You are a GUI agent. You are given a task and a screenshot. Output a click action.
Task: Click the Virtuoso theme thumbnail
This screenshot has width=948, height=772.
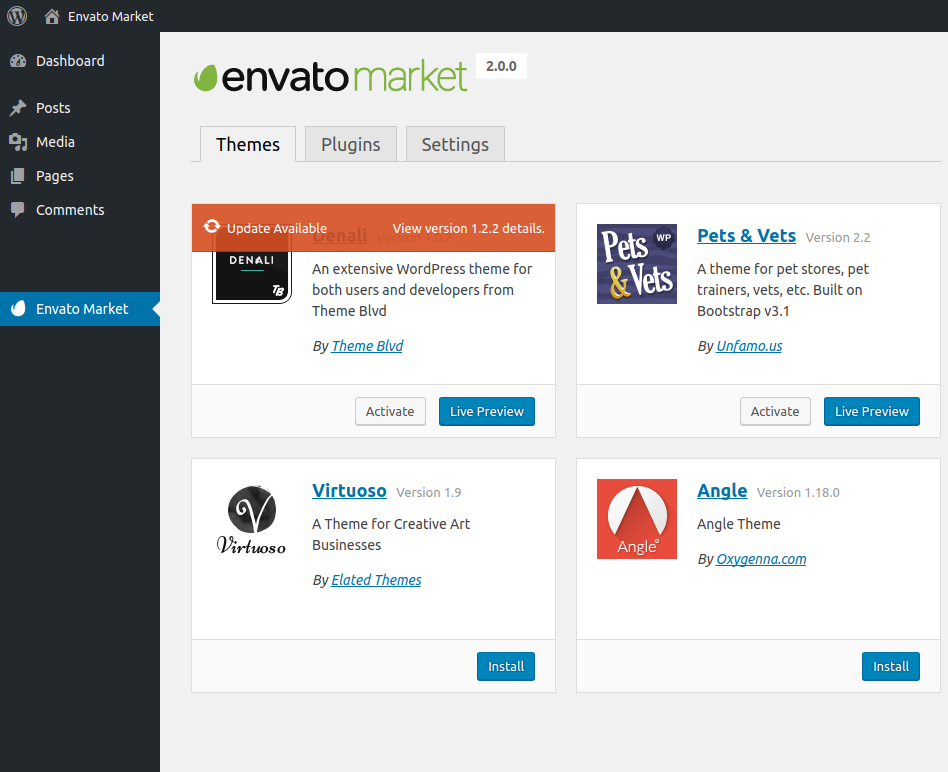tap(251, 518)
